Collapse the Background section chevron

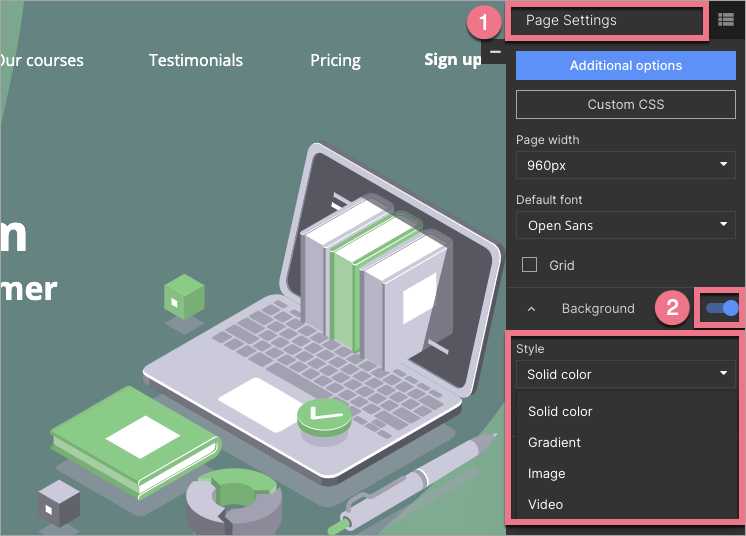(531, 309)
